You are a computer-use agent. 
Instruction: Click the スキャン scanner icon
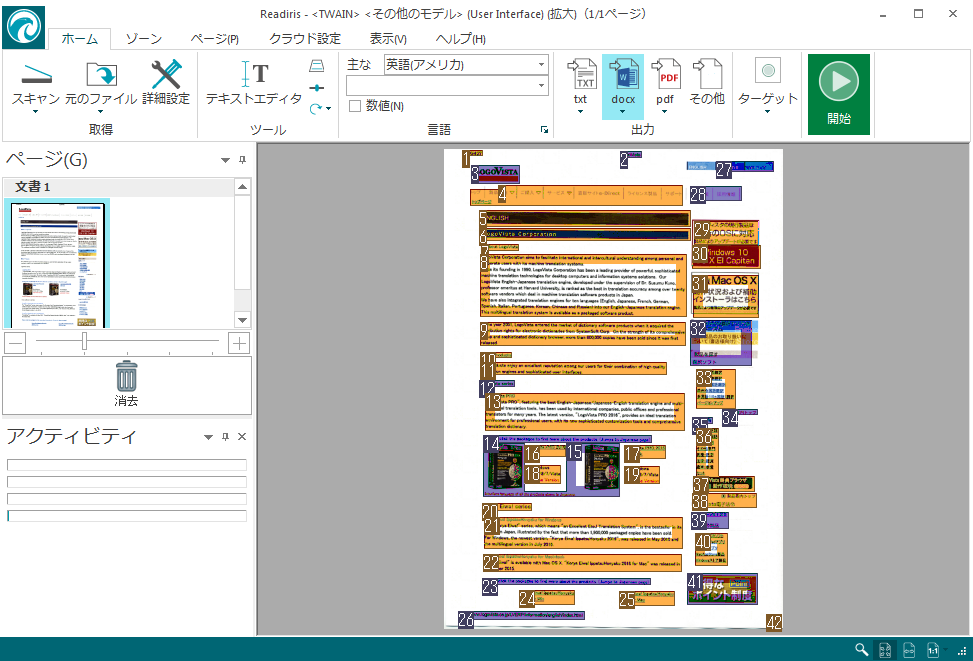(x=36, y=74)
